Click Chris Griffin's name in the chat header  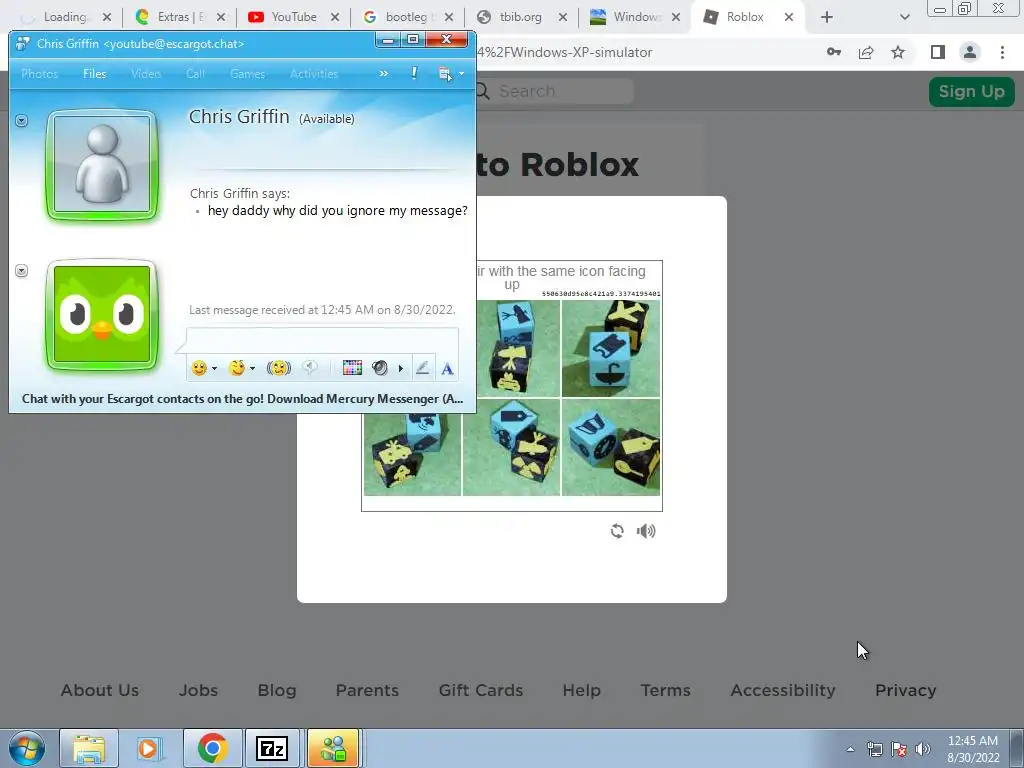point(239,117)
